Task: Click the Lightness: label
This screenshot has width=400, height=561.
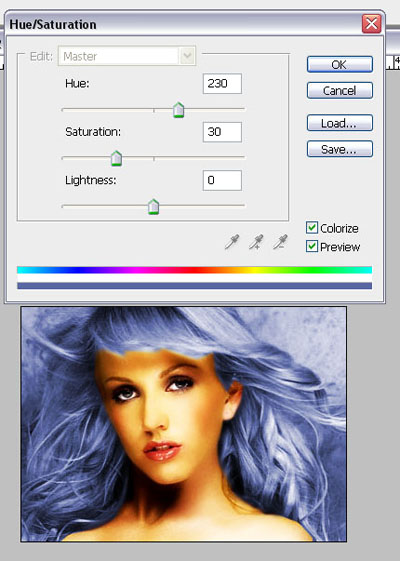Action: click(x=91, y=180)
